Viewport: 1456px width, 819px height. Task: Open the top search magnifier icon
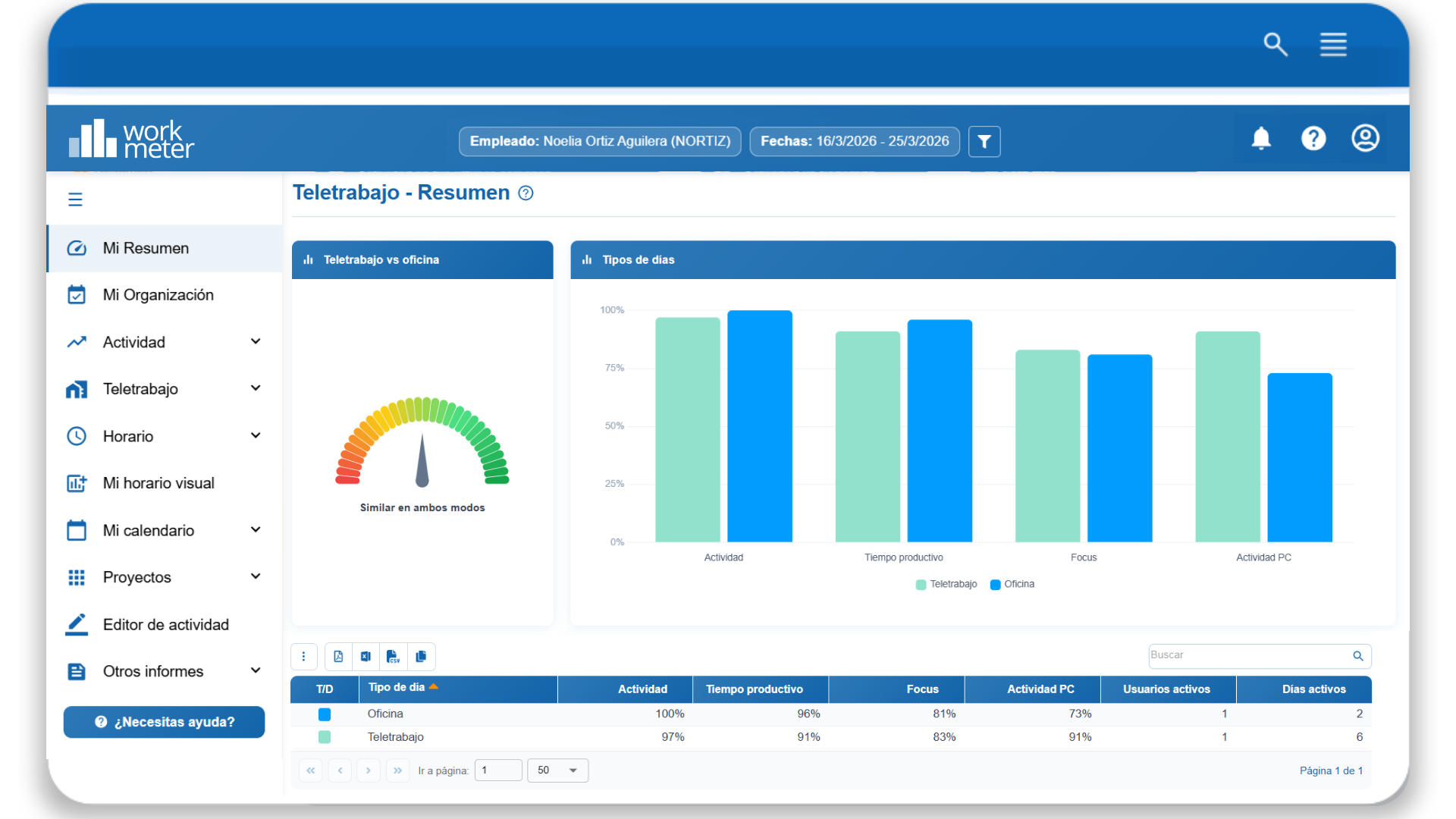[1276, 45]
